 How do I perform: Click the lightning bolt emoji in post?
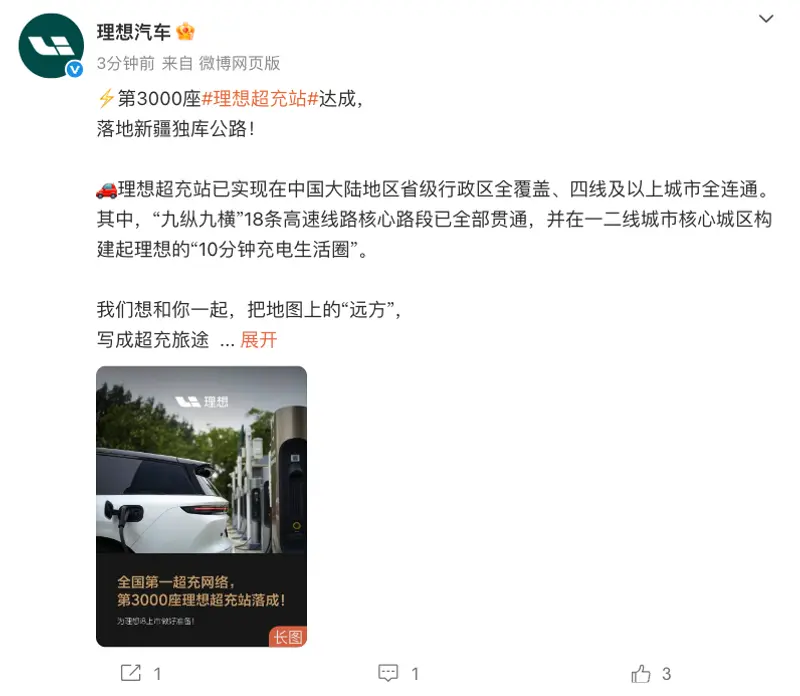coord(106,98)
